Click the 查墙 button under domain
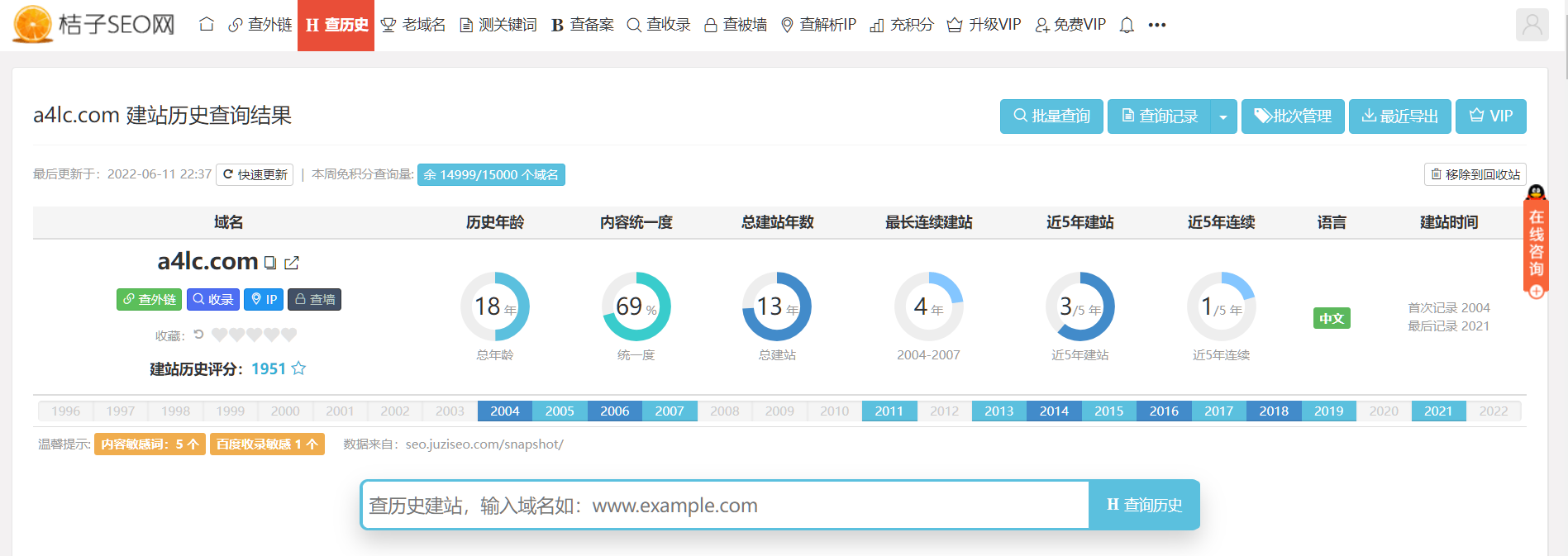The width and height of the screenshot is (1568, 556). tap(314, 299)
